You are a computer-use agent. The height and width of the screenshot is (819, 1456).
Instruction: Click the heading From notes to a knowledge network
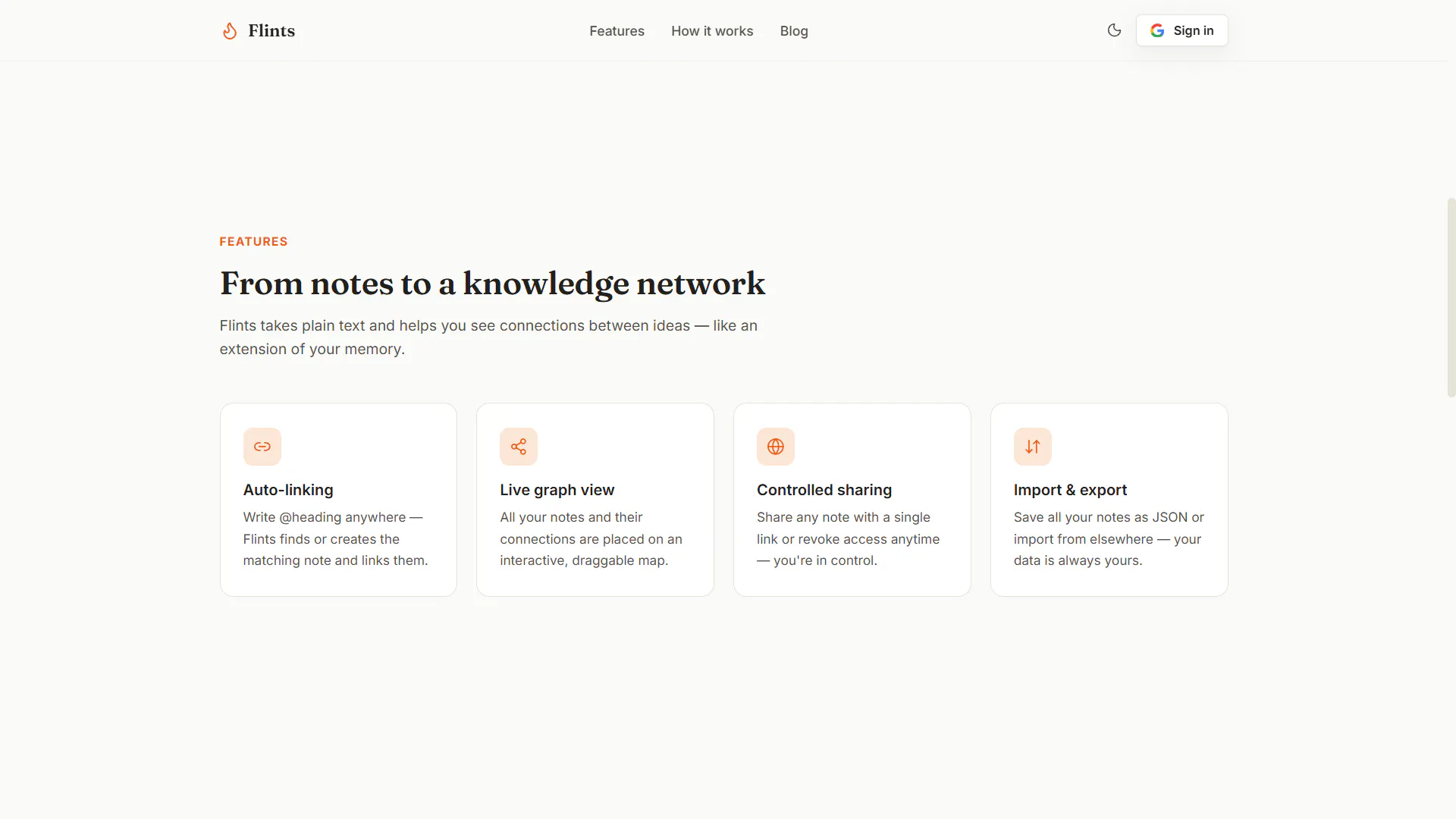point(493,284)
